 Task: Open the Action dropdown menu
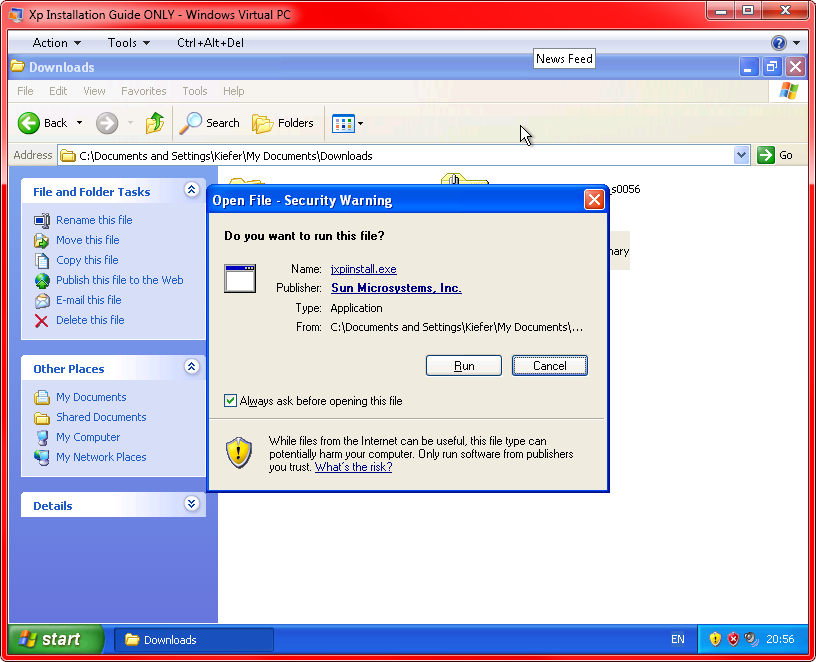57,43
